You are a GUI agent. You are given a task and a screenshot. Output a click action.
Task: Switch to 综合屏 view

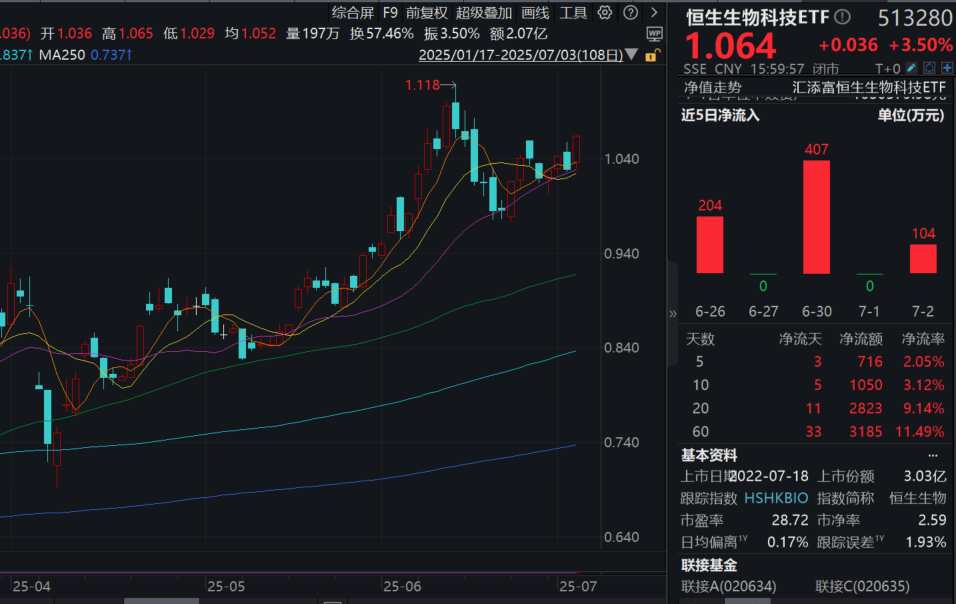353,12
